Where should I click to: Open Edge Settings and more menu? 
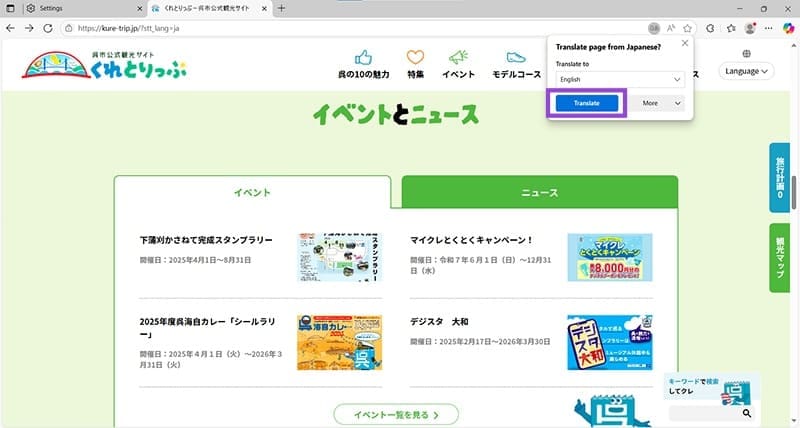767,28
